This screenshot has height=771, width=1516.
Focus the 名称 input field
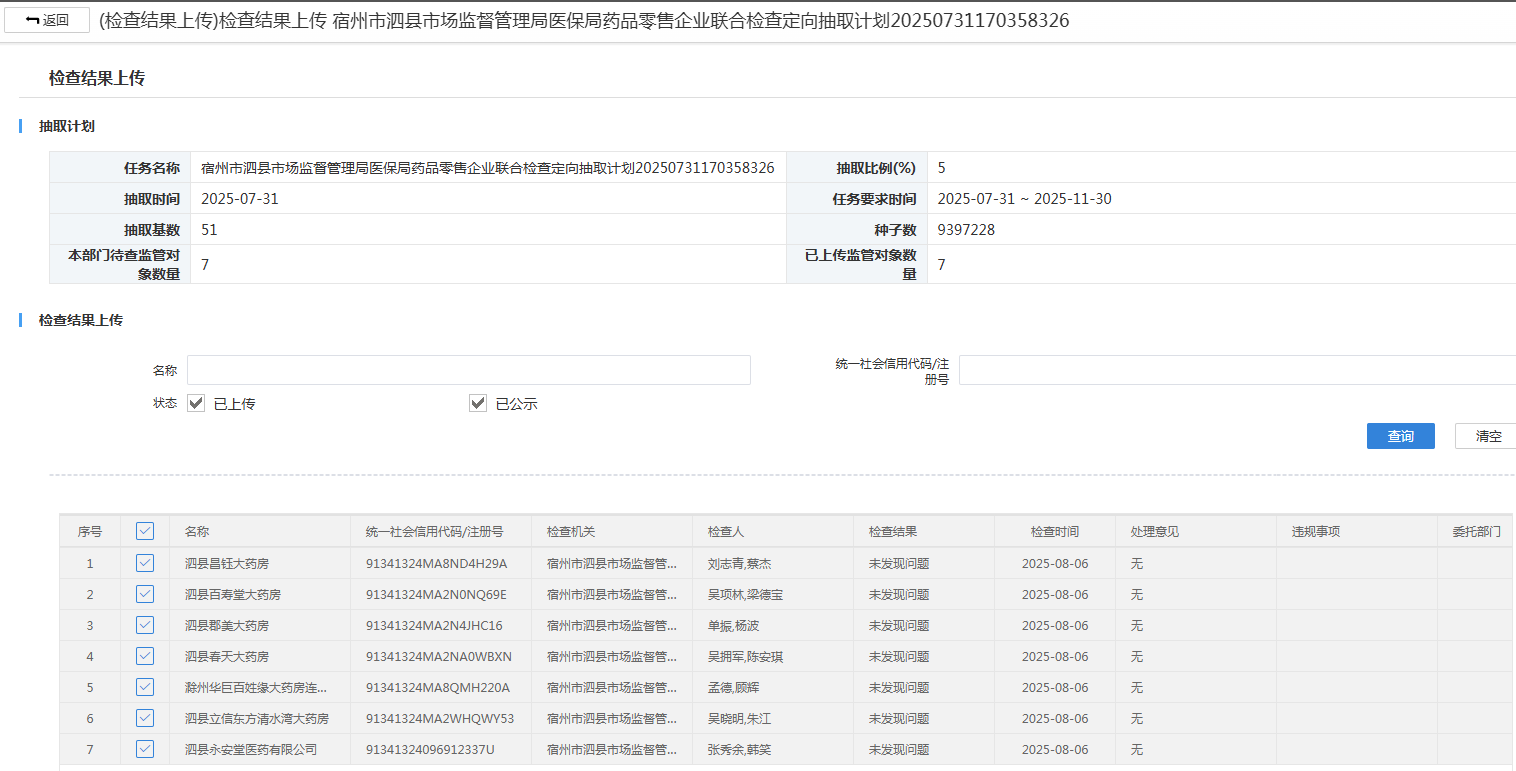(468, 370)
